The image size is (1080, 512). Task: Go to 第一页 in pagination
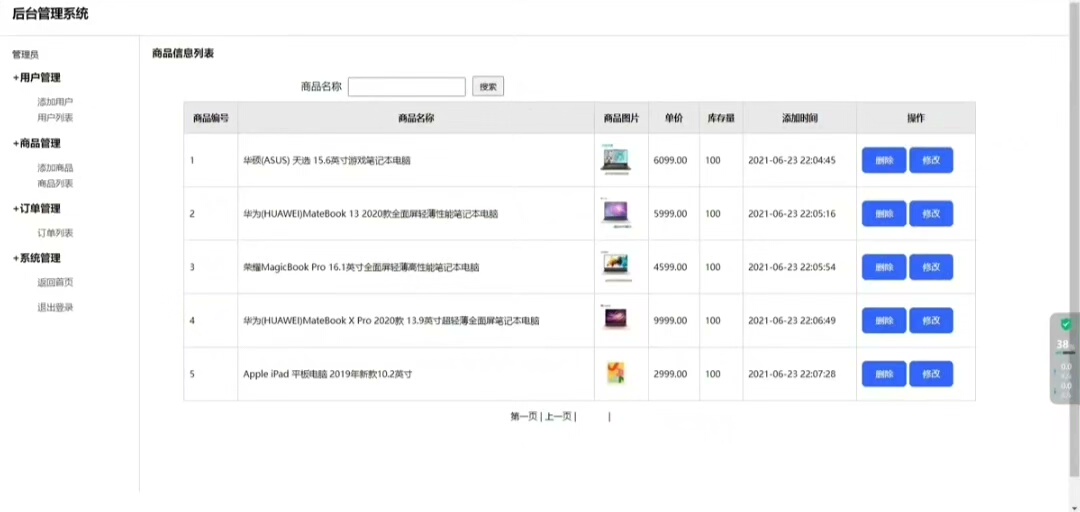523,417
